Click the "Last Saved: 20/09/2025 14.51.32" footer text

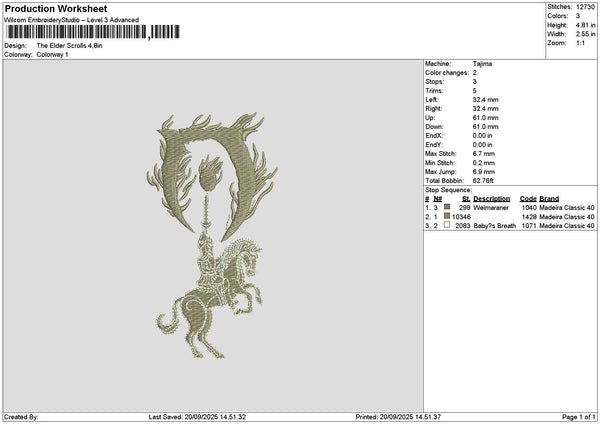[197, 417]
